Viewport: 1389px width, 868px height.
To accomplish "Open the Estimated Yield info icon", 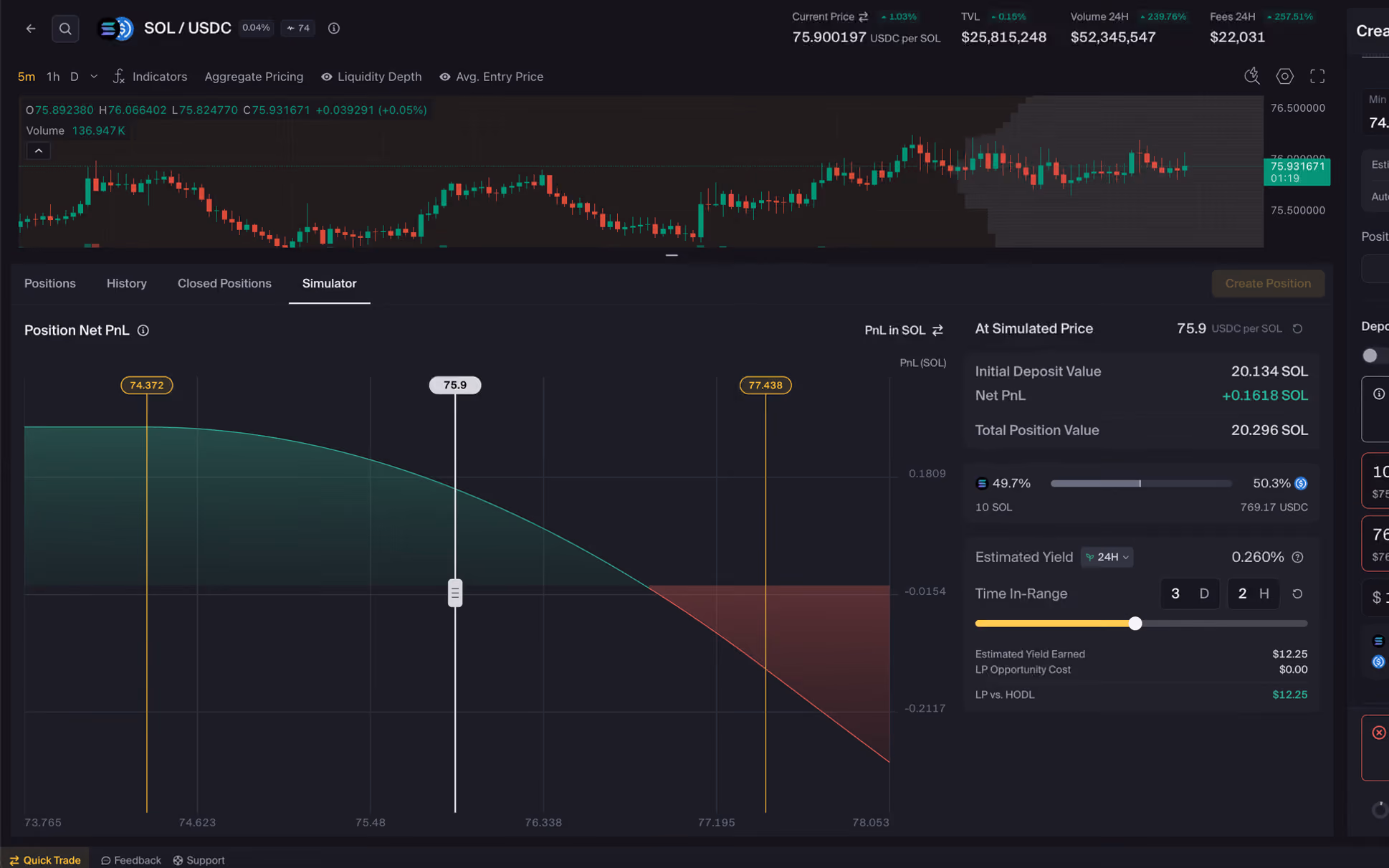I will point(1297,557).
